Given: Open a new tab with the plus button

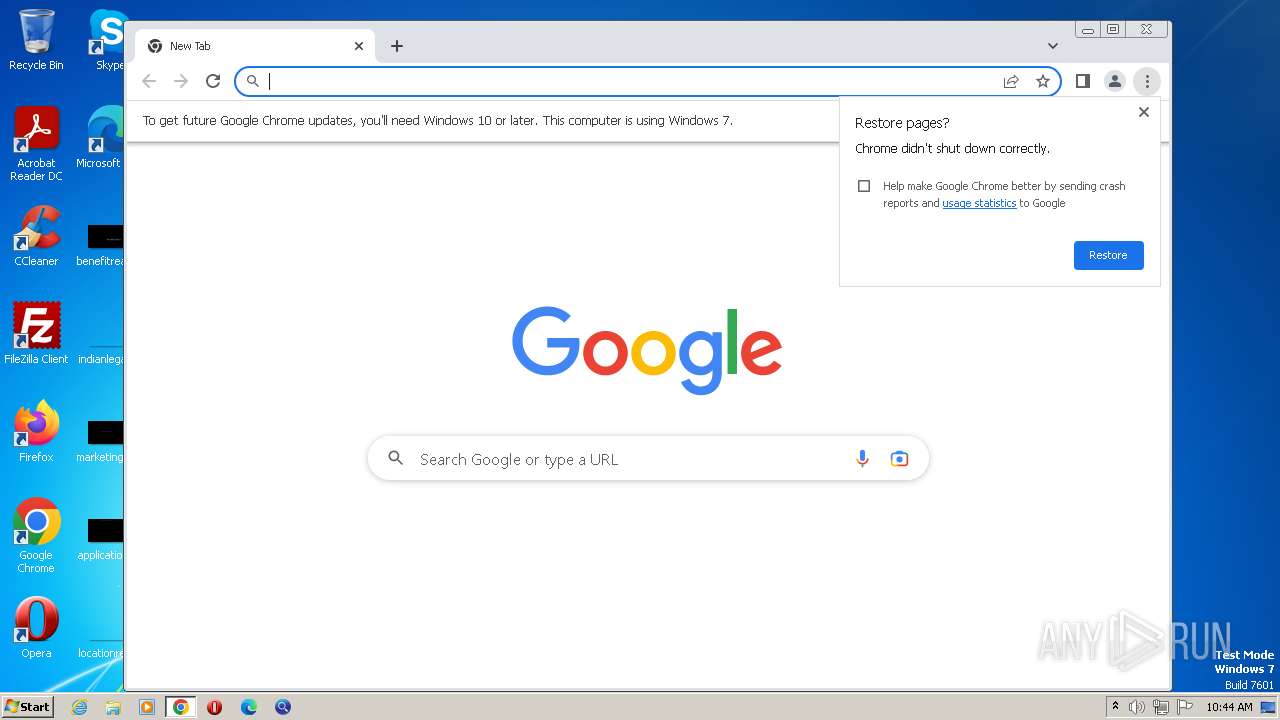Looking at the screenshot, I should click(397, 46).
